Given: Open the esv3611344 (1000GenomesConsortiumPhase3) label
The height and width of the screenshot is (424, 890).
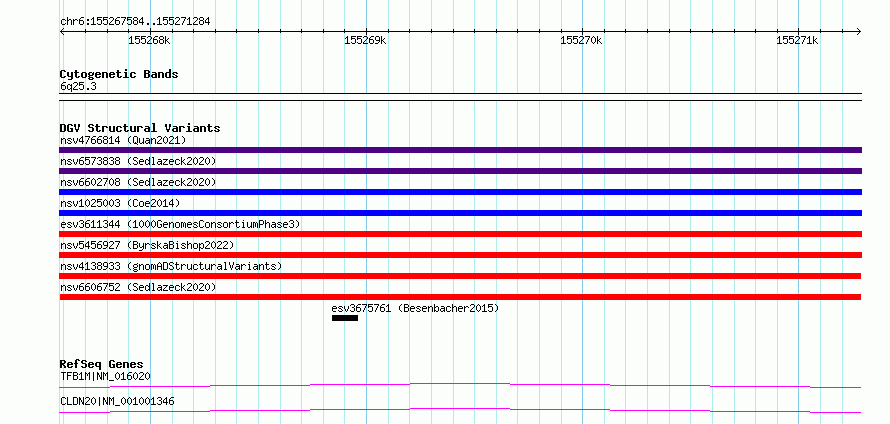Looking at the screenshot, I should (180, 224).
